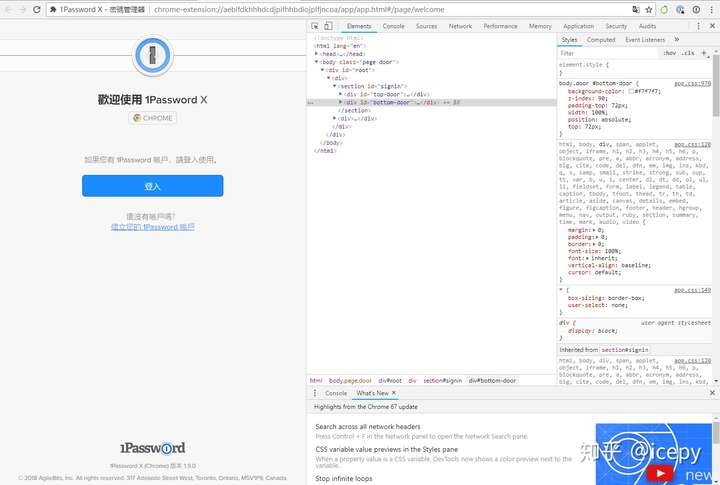Open the Application tab
Screen dimensions: 720x485
click(579, 26)
